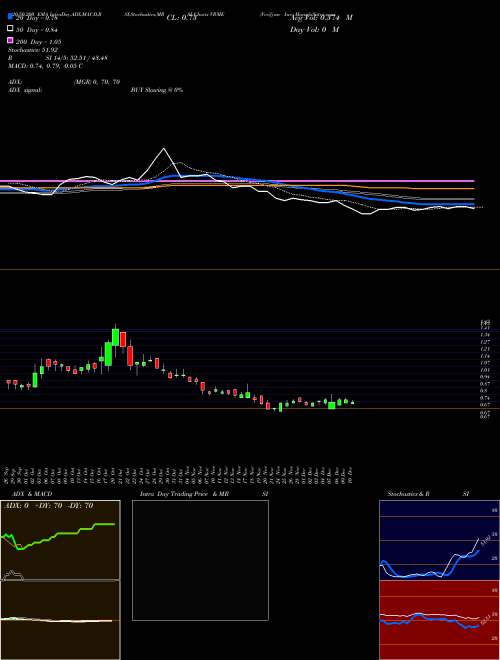Image resolution: width=500 pixels, height=660 pixels.
Task: Click the 'ADX & MACD' panel title
Action: [x=32, y=494]
